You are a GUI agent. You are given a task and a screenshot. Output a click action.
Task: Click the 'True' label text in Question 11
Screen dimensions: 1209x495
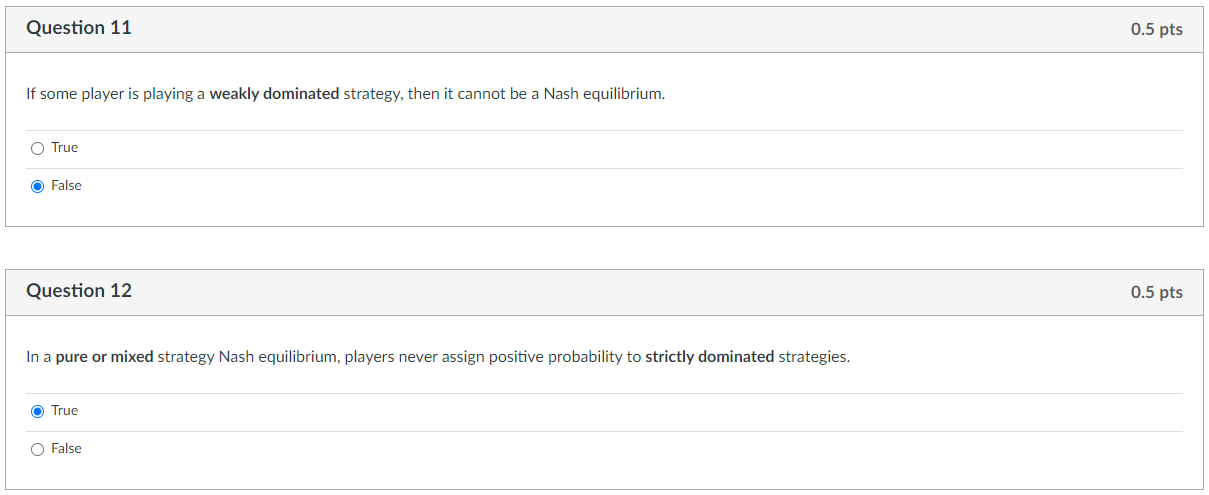64,148
